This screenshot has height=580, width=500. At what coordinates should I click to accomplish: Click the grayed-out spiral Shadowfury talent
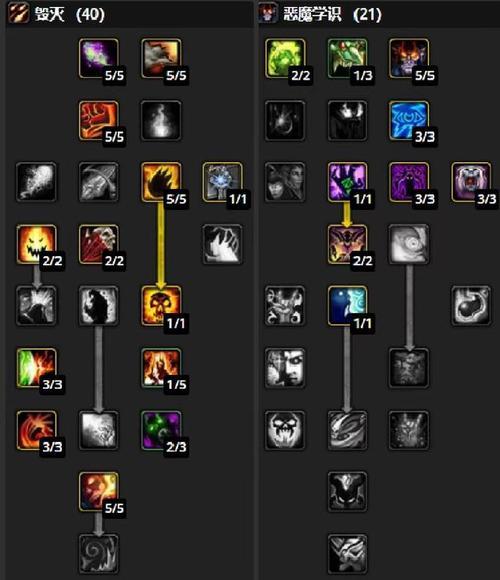pos(99,554)
